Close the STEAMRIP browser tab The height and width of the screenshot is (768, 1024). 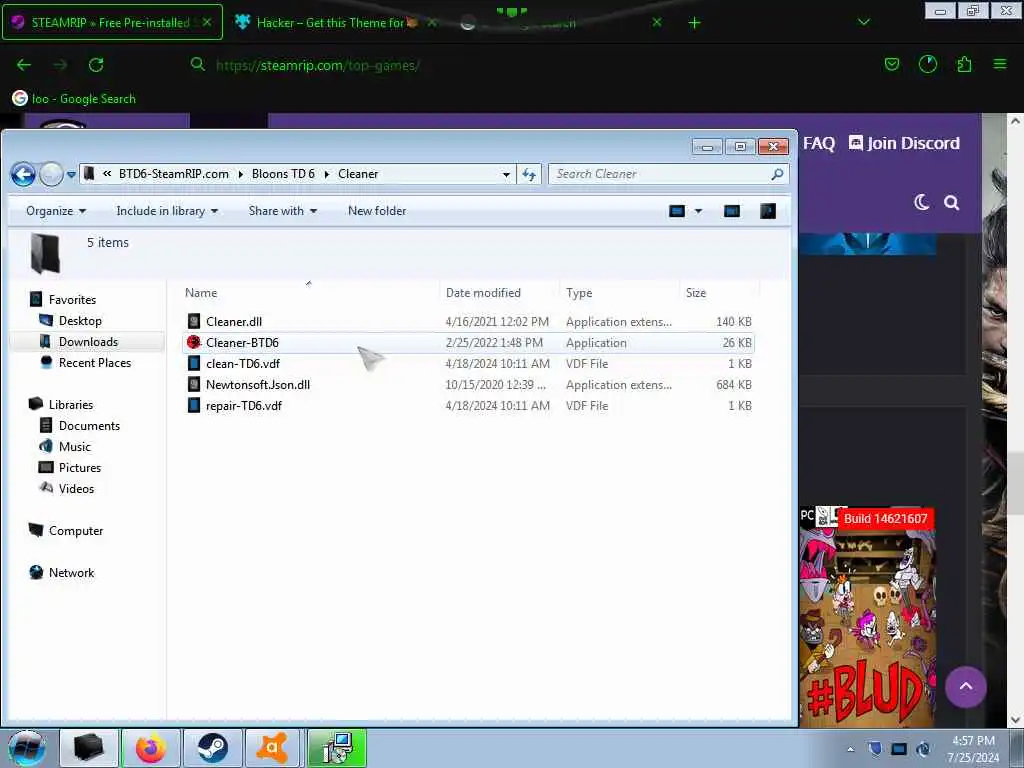tap(207, 22)
